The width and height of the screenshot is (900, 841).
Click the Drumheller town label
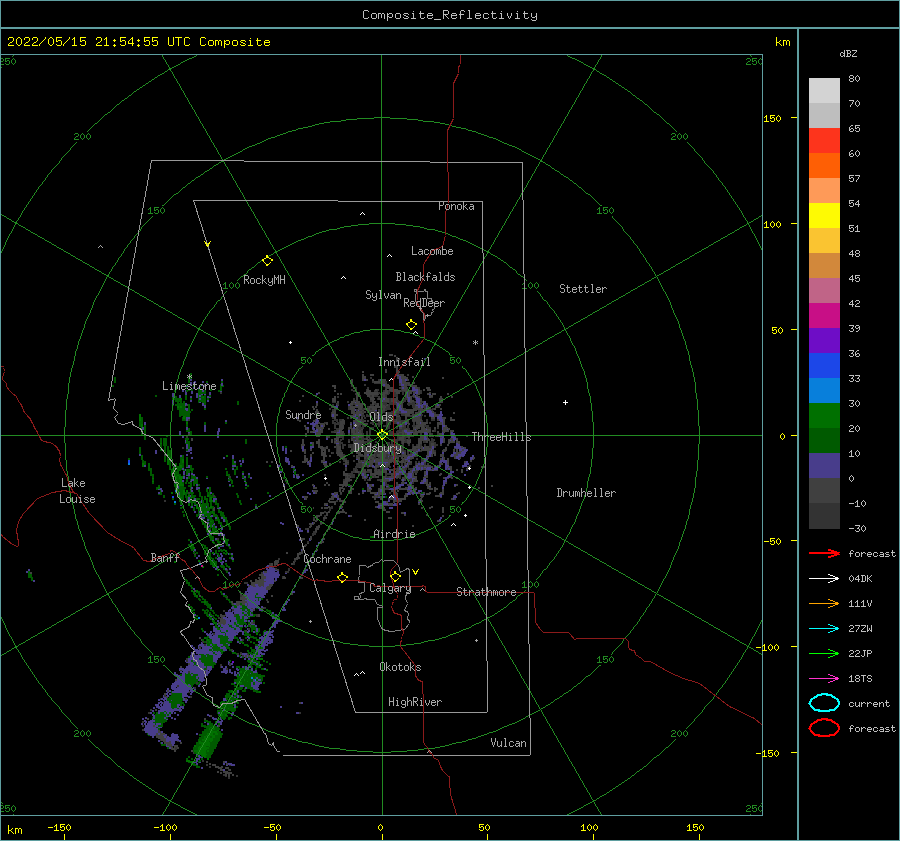(x=586, y=493)
